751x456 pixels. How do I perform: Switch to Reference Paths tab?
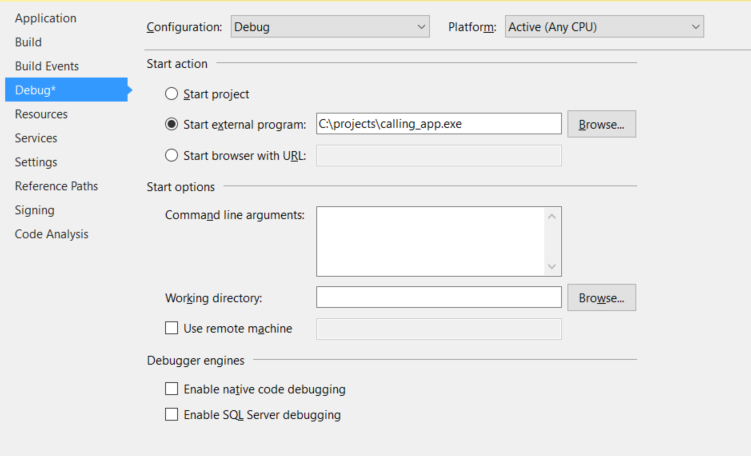(56, 186)
